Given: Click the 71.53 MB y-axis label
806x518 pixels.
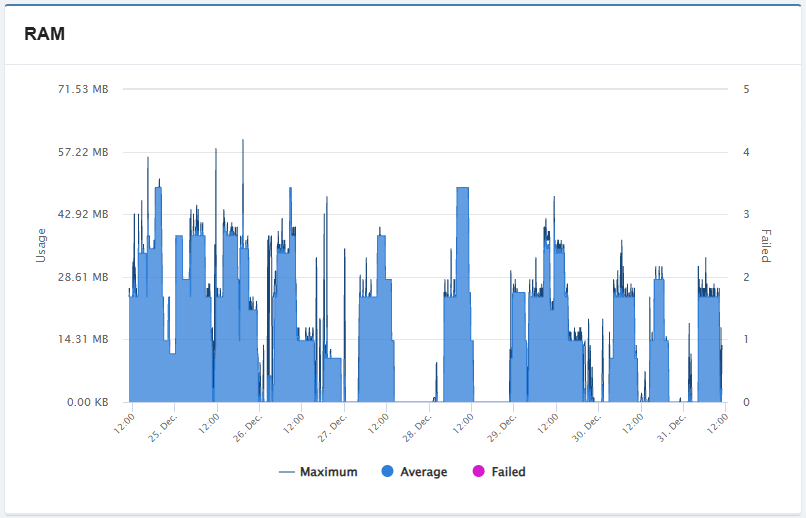Looking at the screenshot, I should [83, 89].
